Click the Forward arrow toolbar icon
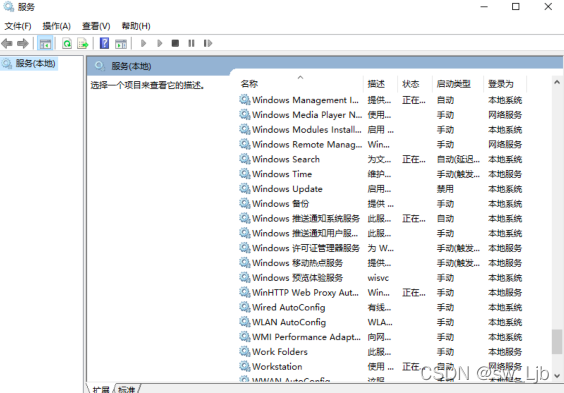The width and height of the screenshot is (564, 393). click(x=23, y=44)
